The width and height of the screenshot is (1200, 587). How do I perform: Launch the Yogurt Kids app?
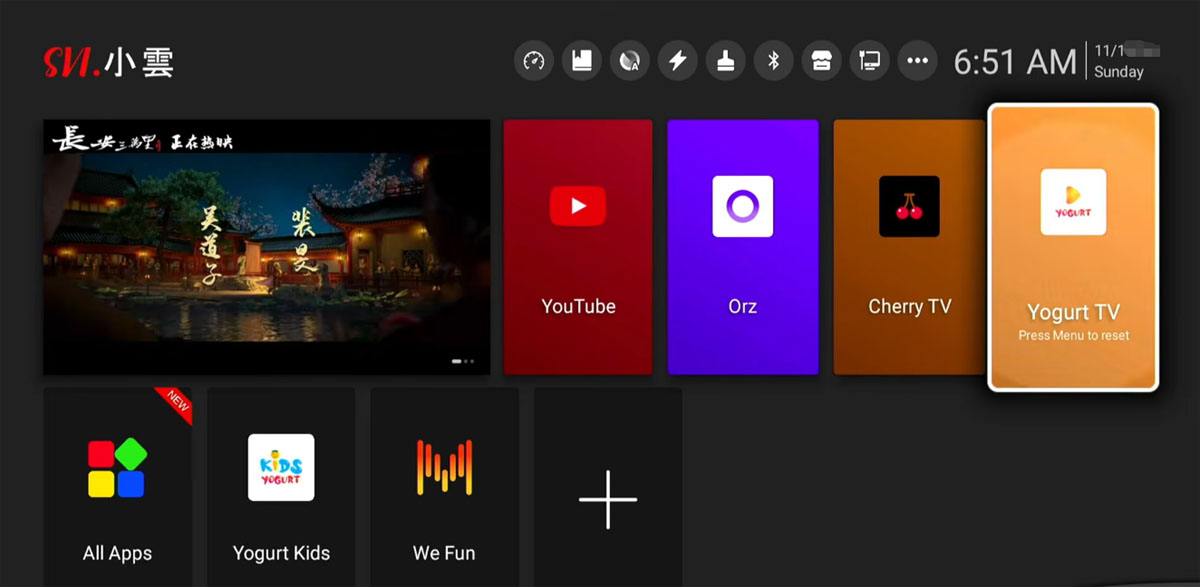tap(281, 487)
